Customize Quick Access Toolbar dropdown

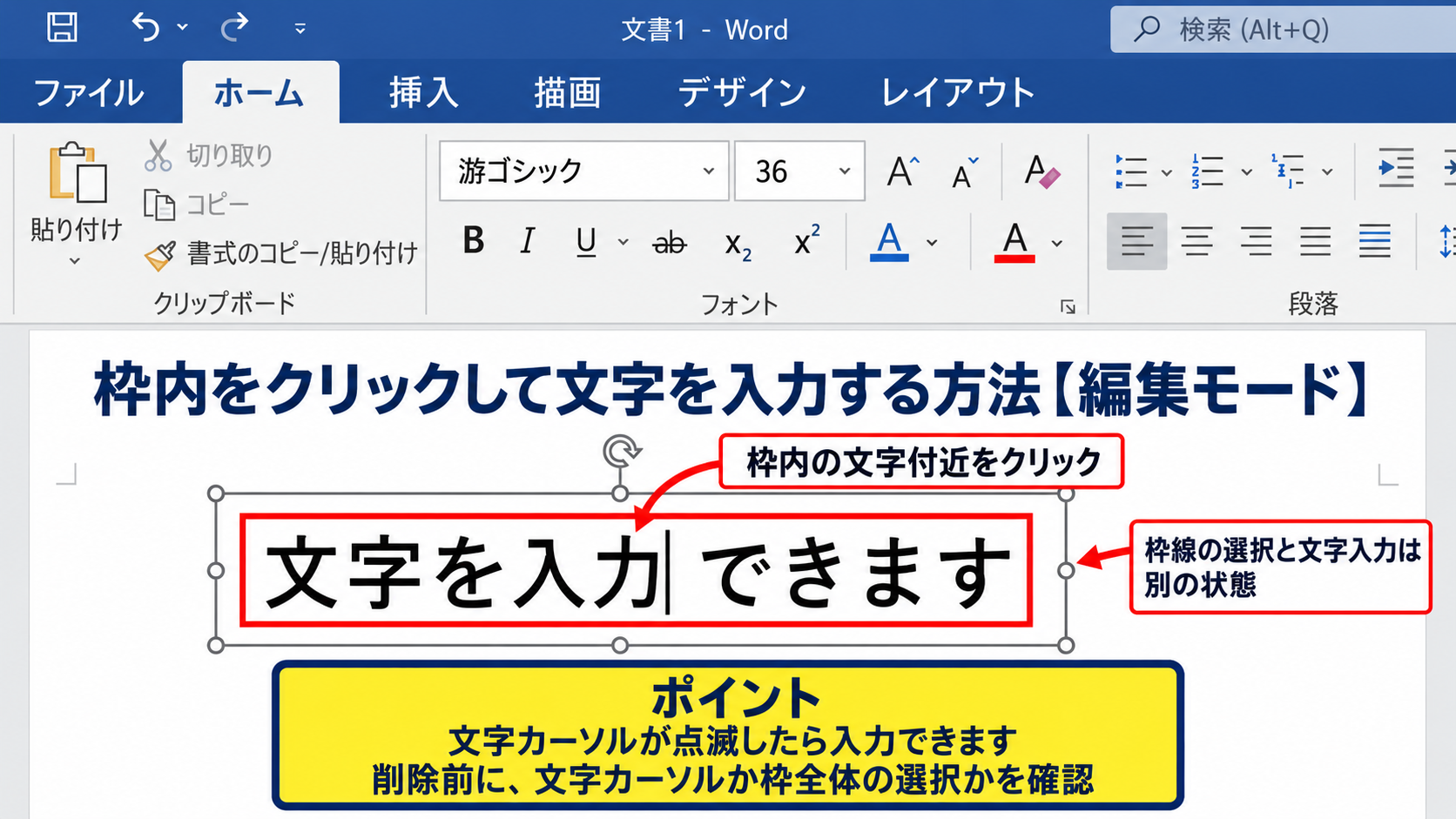point(300,29)
